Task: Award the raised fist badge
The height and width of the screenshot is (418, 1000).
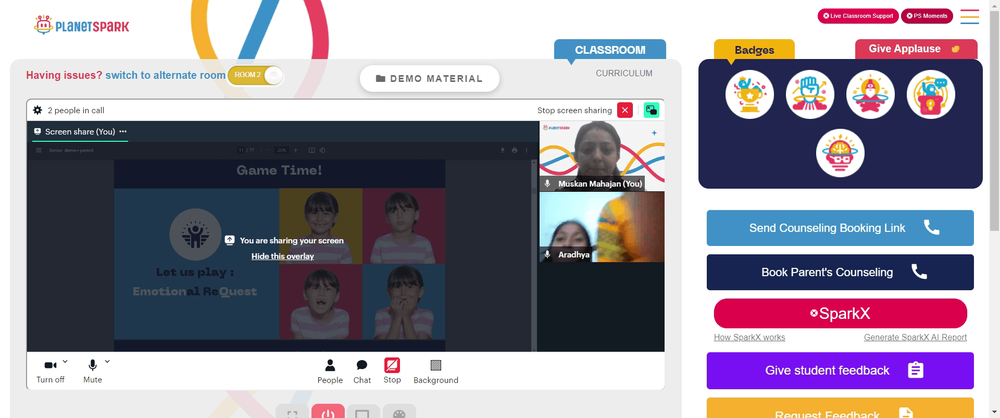Action: (810, 94)
